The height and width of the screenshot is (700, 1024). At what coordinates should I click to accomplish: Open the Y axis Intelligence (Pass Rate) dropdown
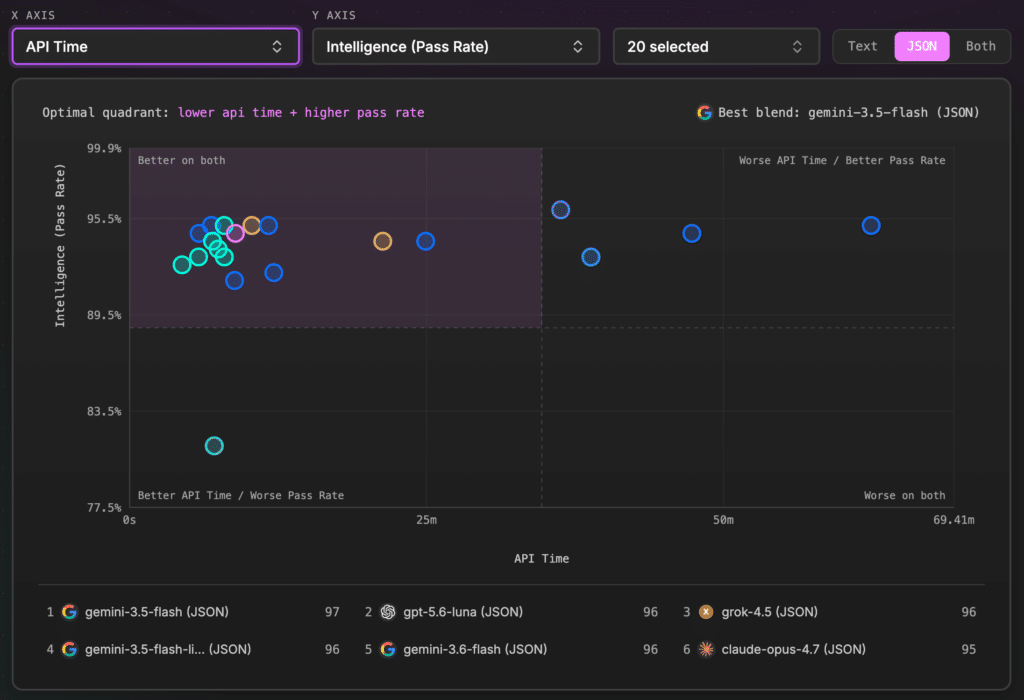pos(456,46)
